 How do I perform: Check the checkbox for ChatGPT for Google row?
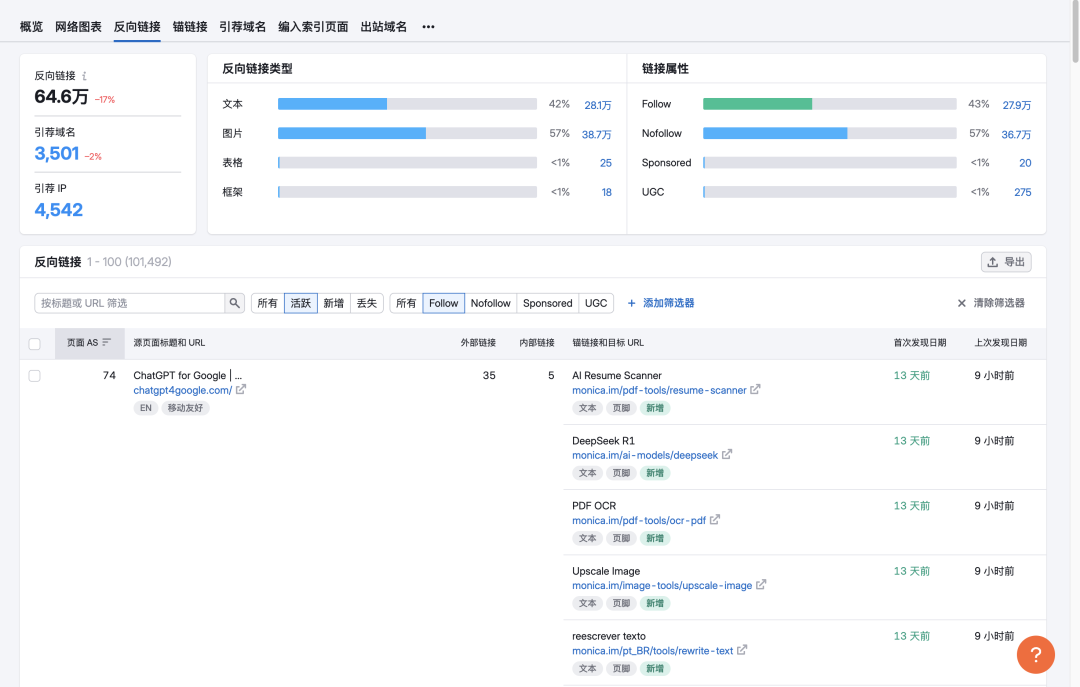click(35, 376)
